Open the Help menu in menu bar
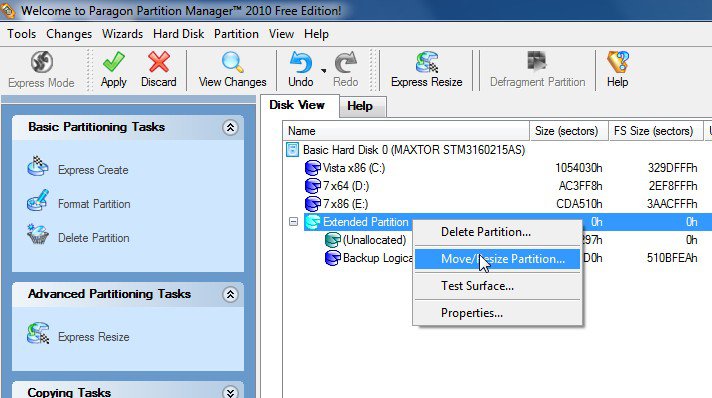This screenshot has height=398, width=712. pos(316,34)
